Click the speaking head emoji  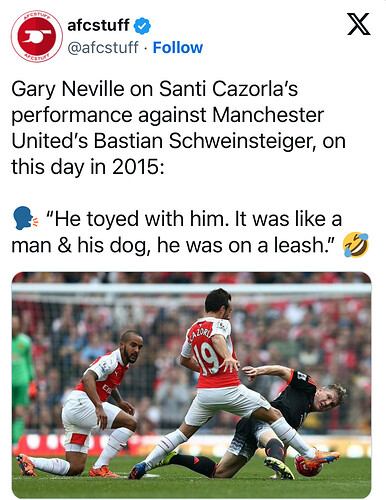tap(26, 218)
